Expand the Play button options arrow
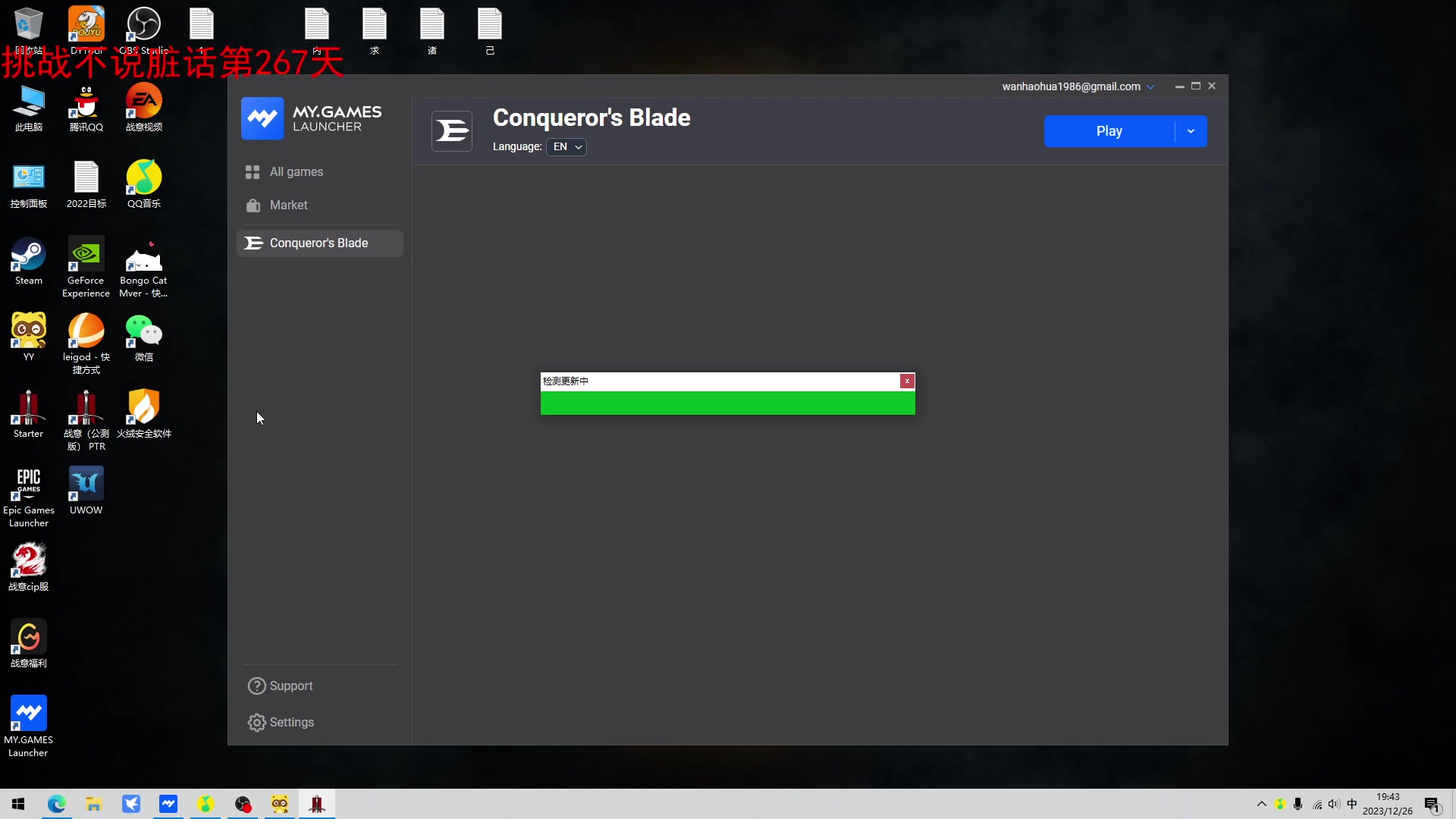 (x=1191, y=131)
